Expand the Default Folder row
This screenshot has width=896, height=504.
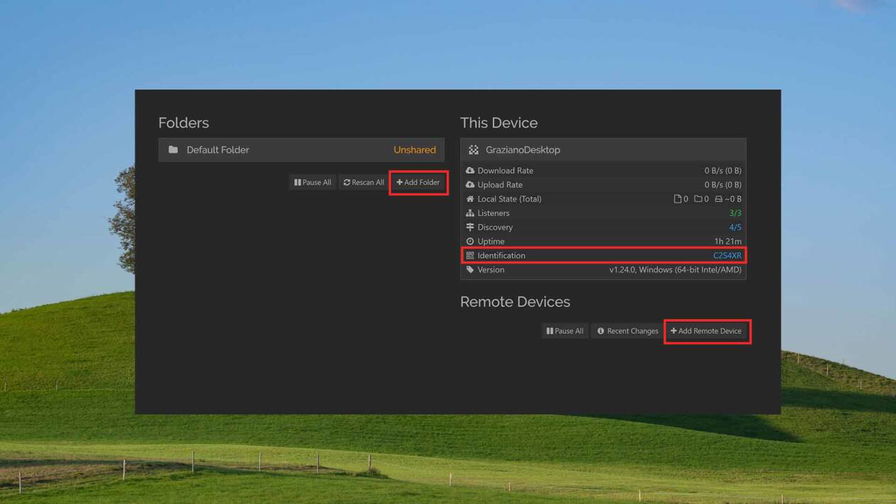tap(301, 150)
